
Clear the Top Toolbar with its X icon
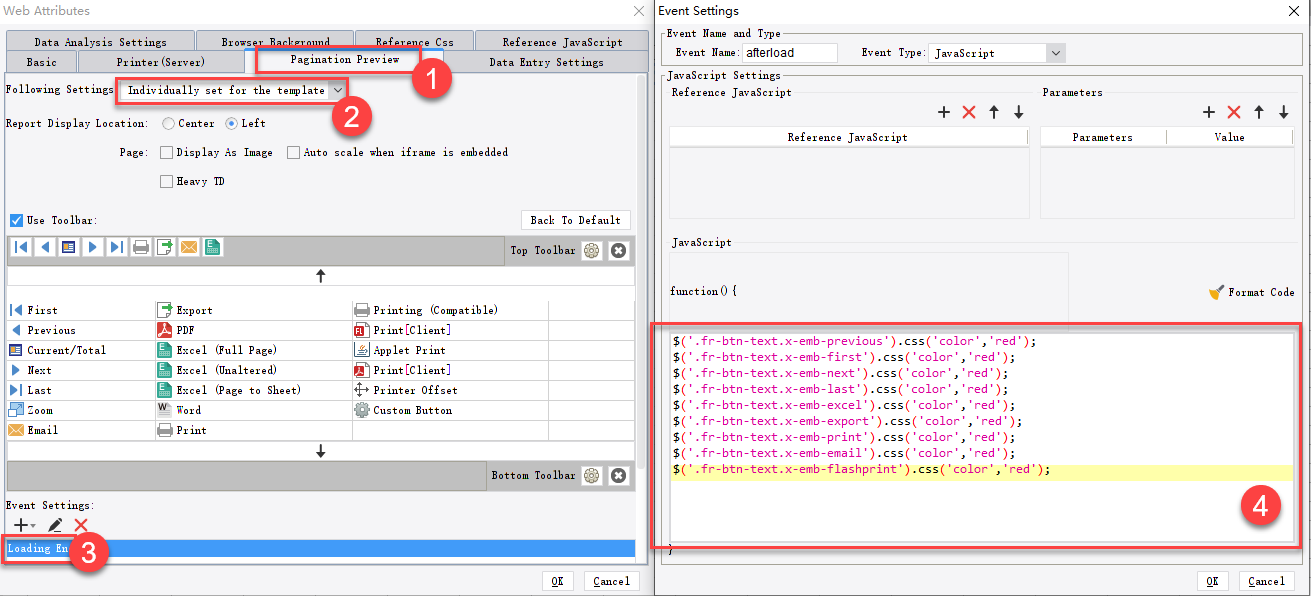619,250
